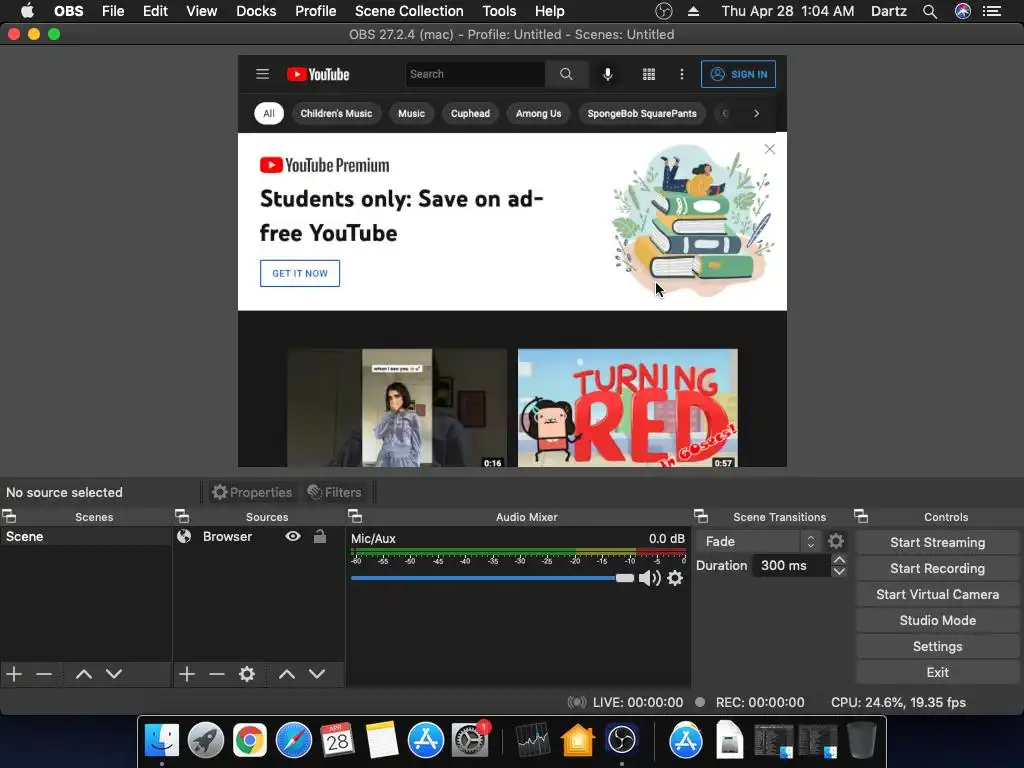Open Spotlight search in menu bar
The image size is (1024, 768).
pyautogui.click(x=930, y=11)
